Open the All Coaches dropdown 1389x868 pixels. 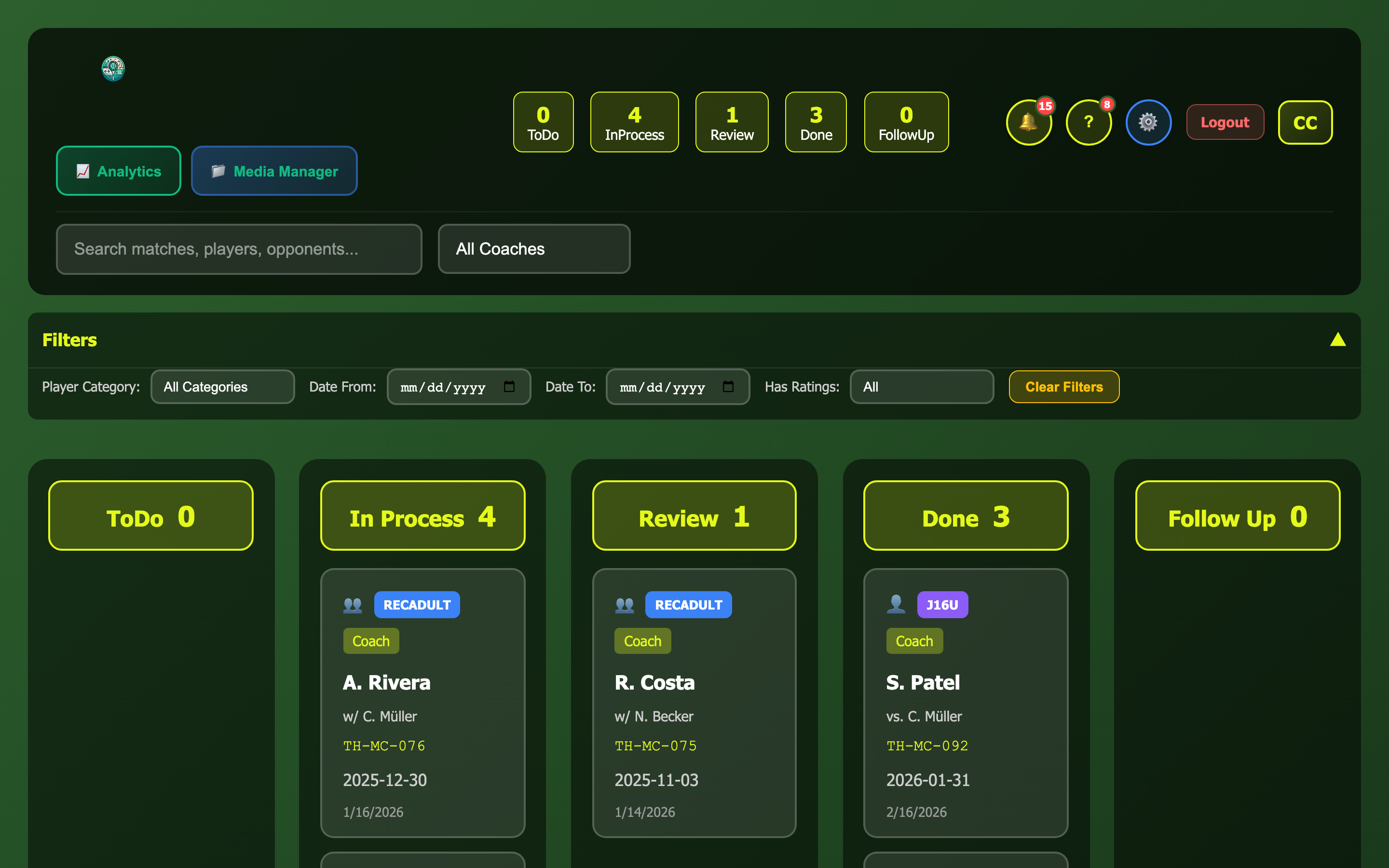click(x=534, y=248)
